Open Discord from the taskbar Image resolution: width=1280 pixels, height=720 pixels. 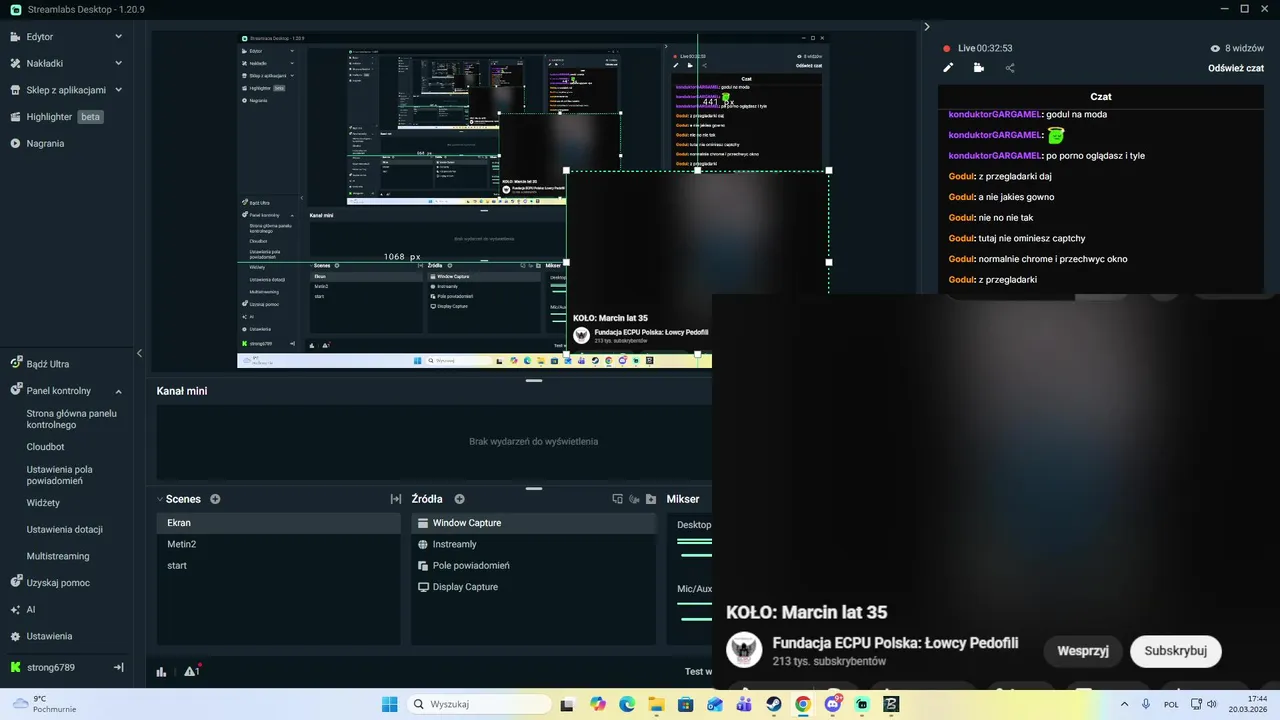point(833,704)
